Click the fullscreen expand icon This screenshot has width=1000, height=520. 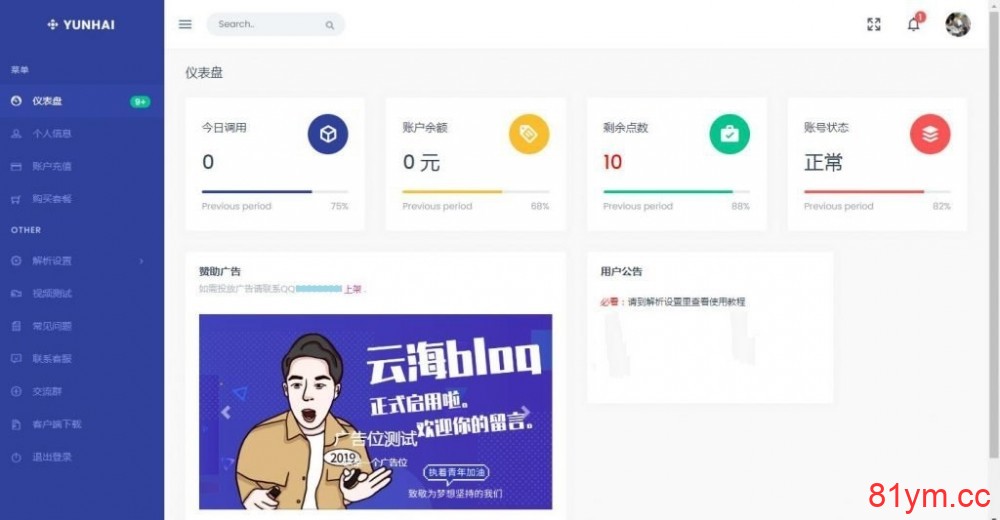[x=874, y=24]
